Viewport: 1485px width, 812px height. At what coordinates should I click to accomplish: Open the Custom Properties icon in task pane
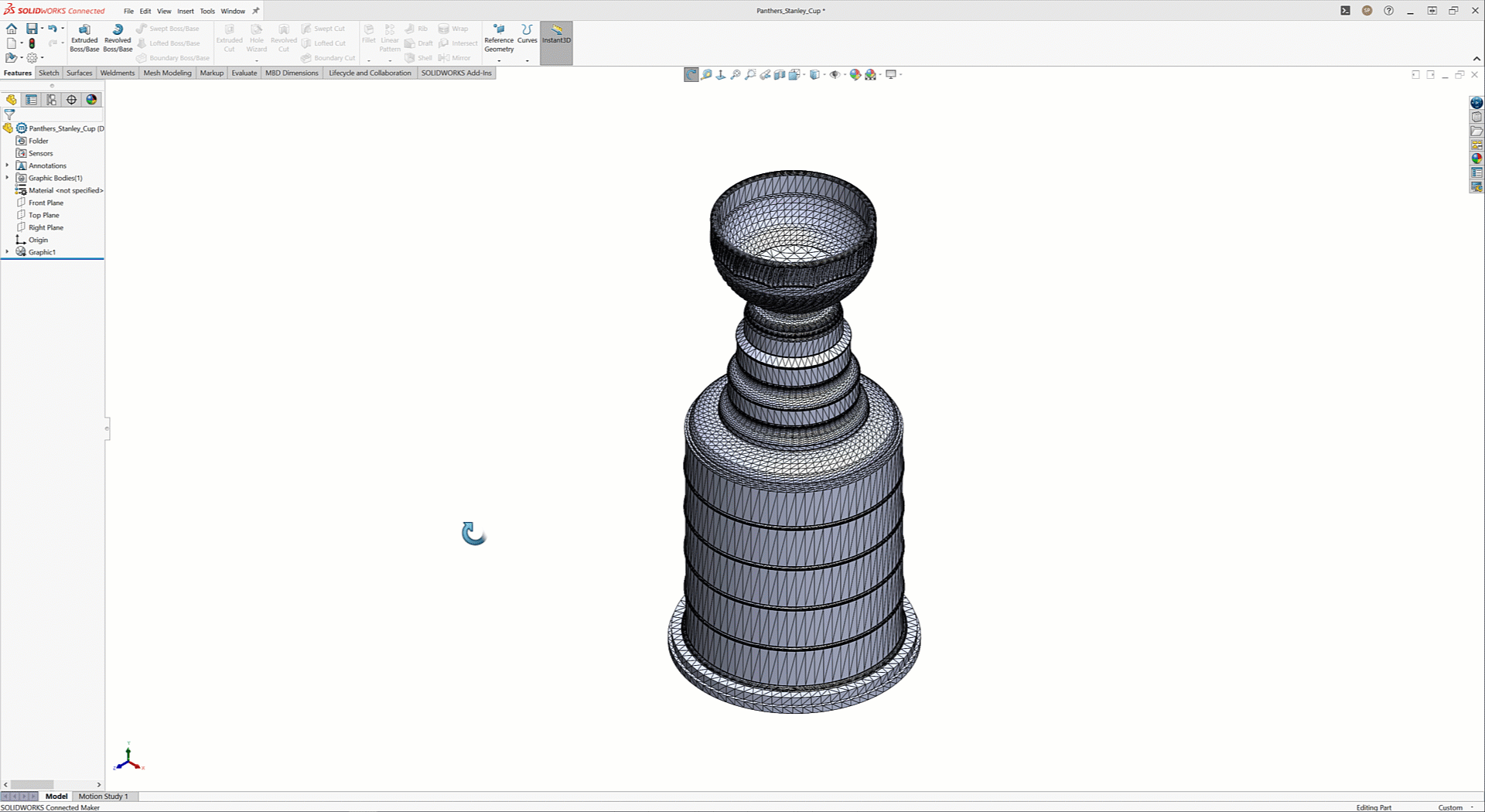pyautogui.click(x=1476, y=172)
